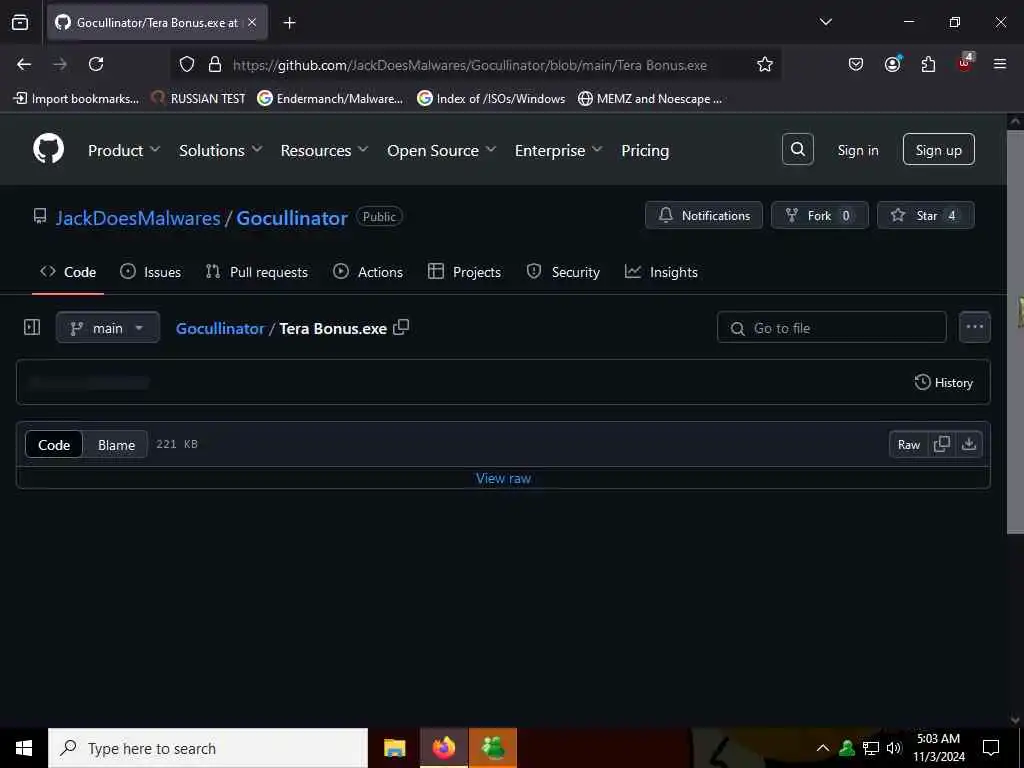Click the Raw button
This screenshot has width=1024, height=768.
point(908,444)
